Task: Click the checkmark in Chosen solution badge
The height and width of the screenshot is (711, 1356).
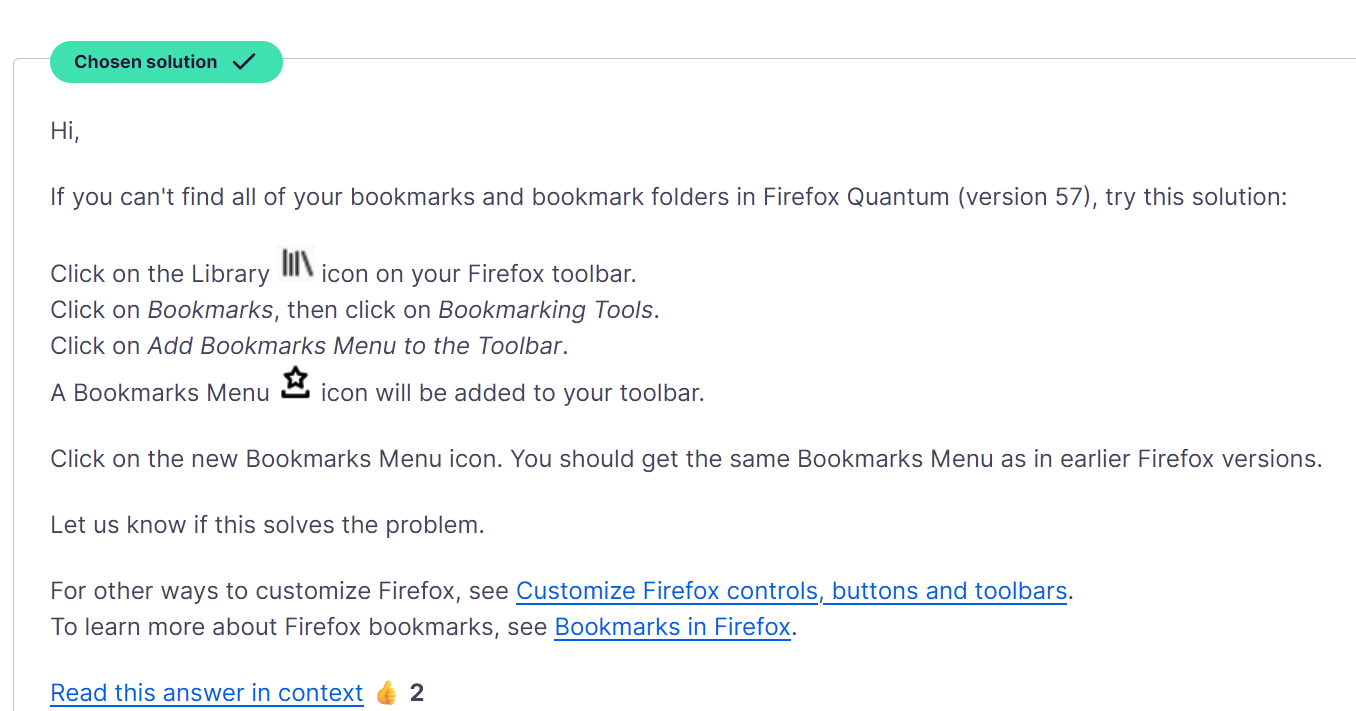Action: 244,62
